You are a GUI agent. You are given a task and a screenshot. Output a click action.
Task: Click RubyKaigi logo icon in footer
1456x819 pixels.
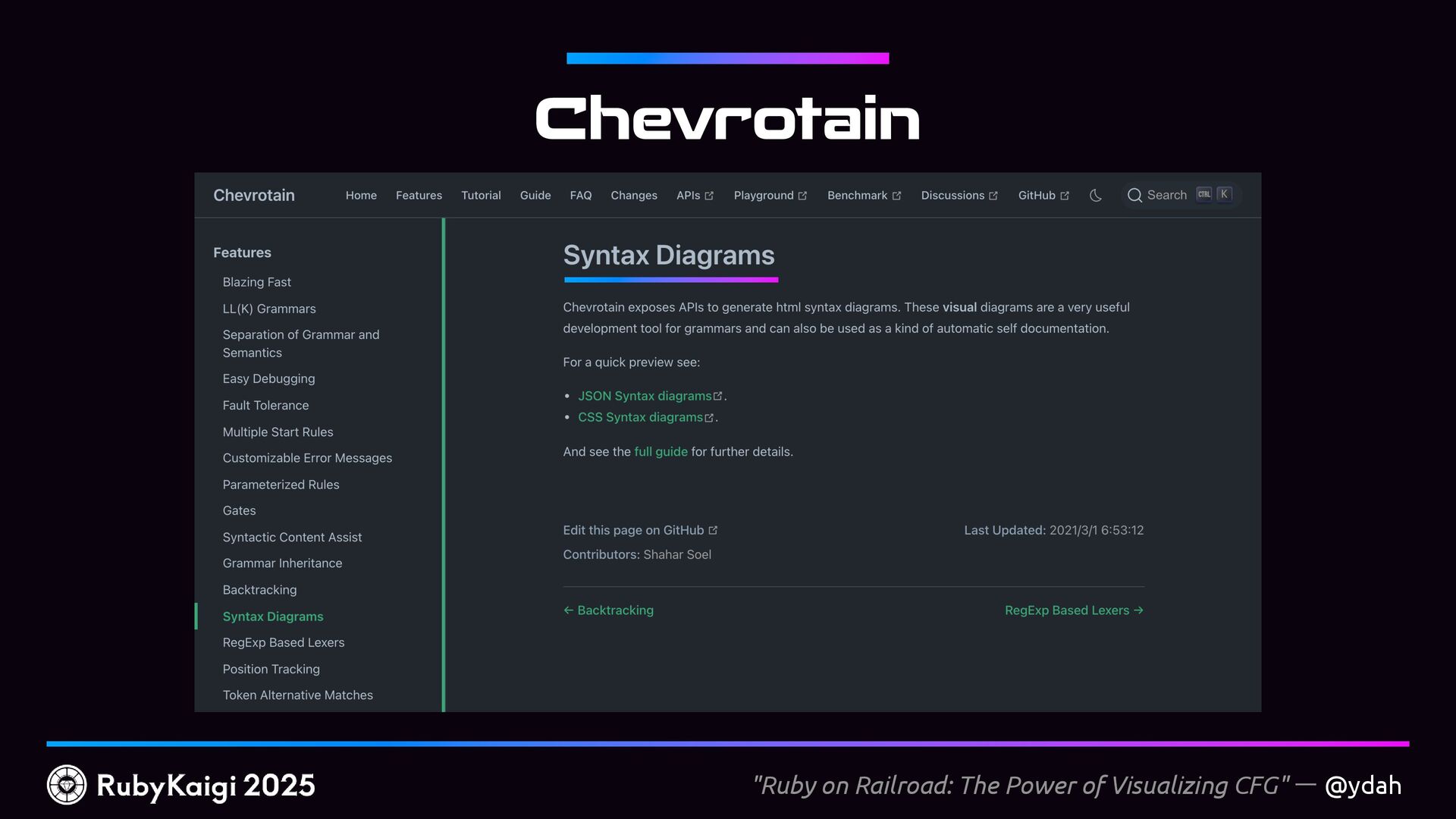67,785
